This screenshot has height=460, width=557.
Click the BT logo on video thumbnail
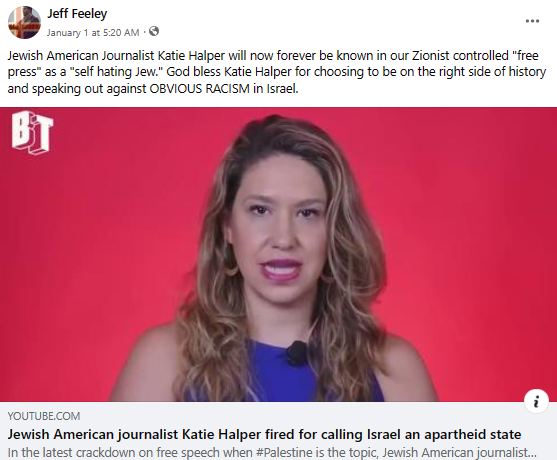tap(32, 133)
